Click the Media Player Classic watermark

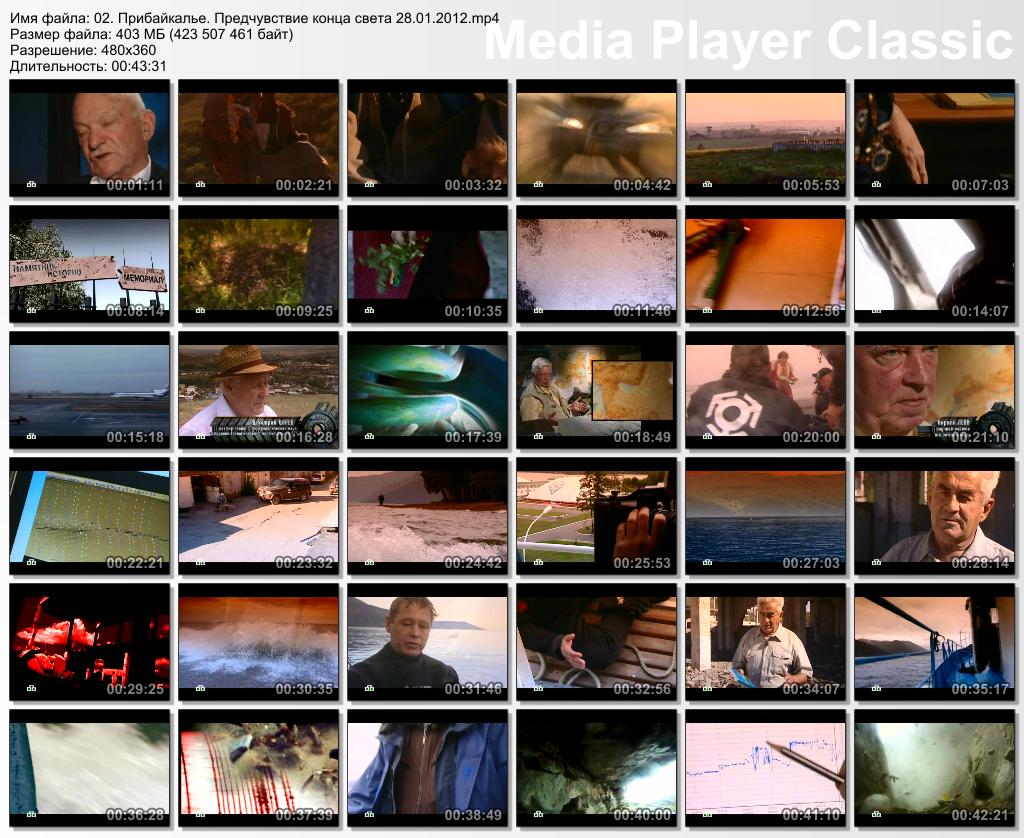(748, 42)
